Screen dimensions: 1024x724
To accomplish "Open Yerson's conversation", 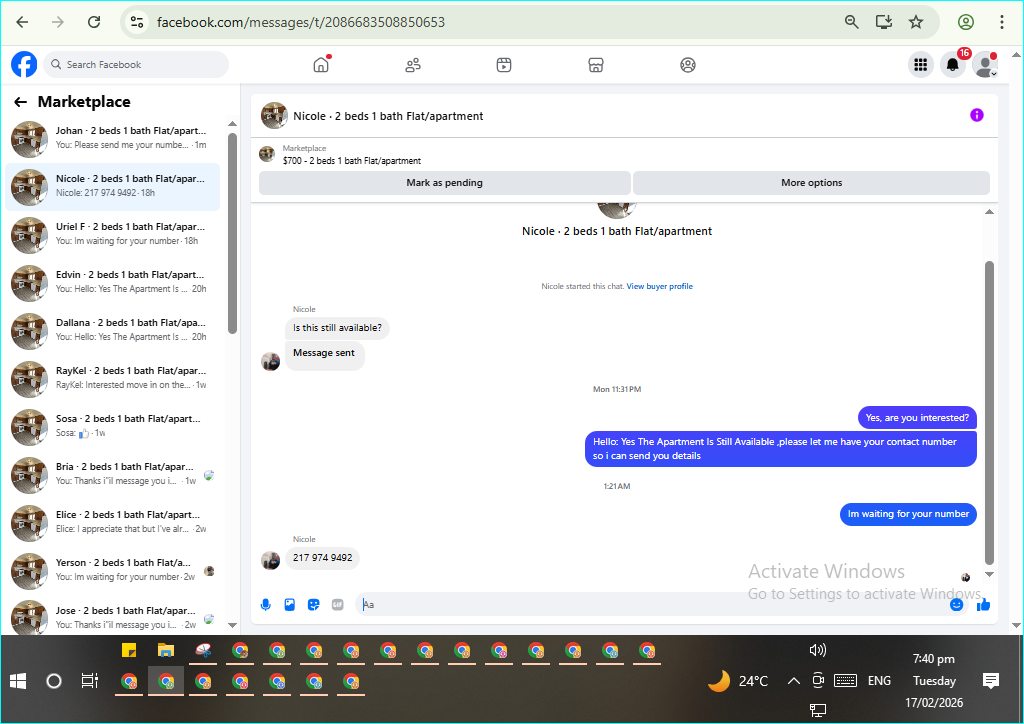I will coord(113,571).
